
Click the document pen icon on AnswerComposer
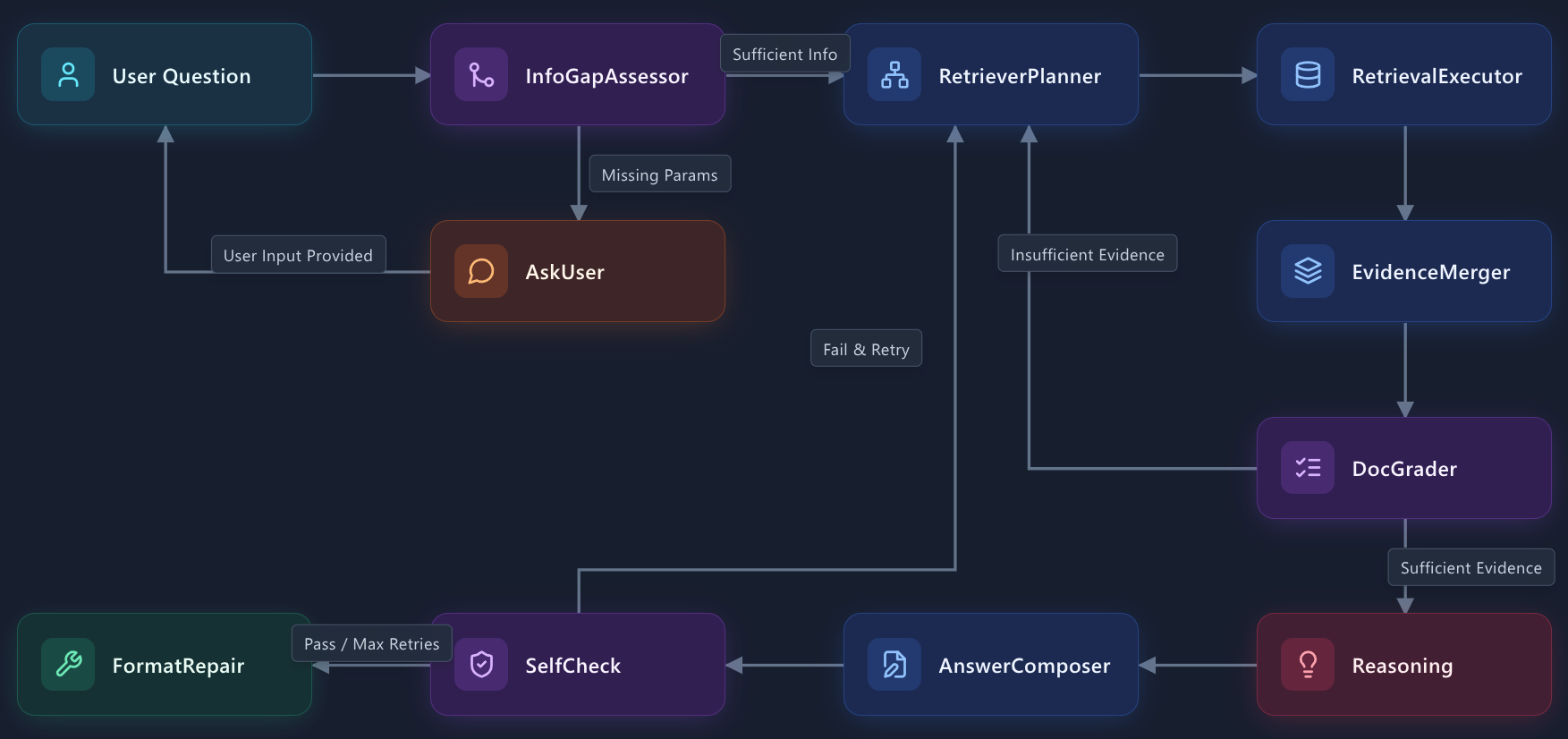894,665
